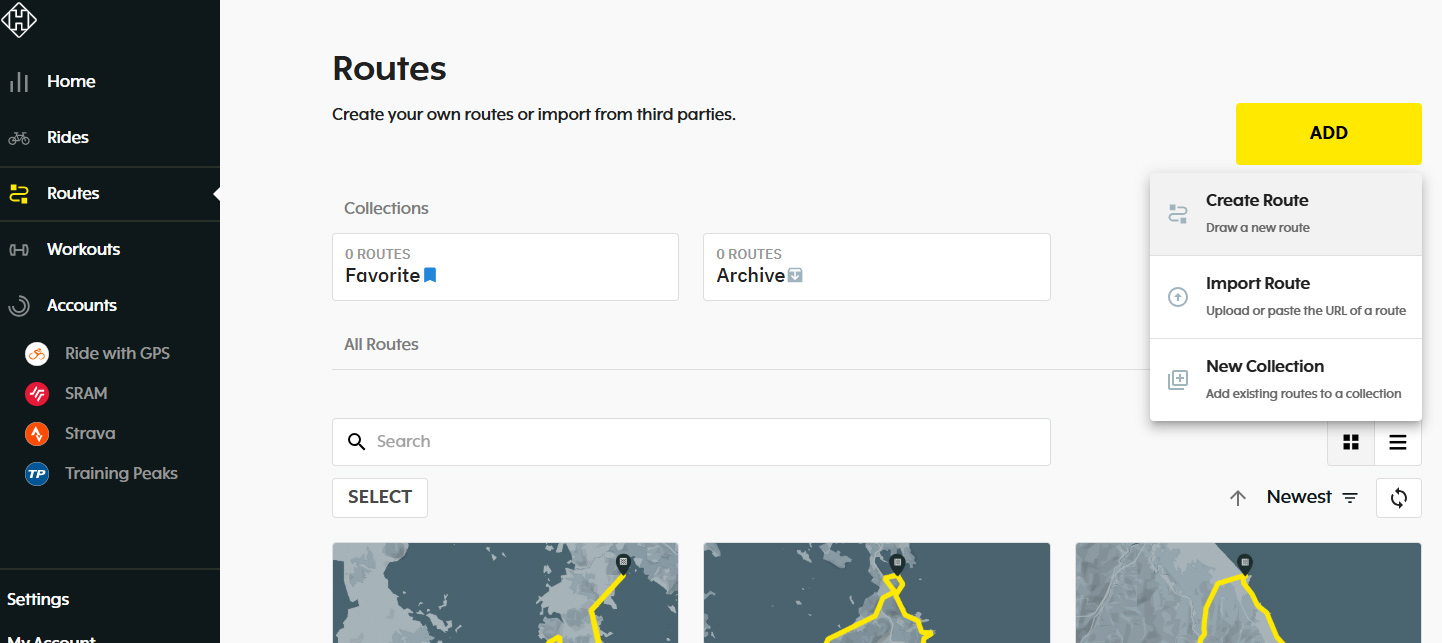Click the search magnifier icon

click(x=356, y=442)
